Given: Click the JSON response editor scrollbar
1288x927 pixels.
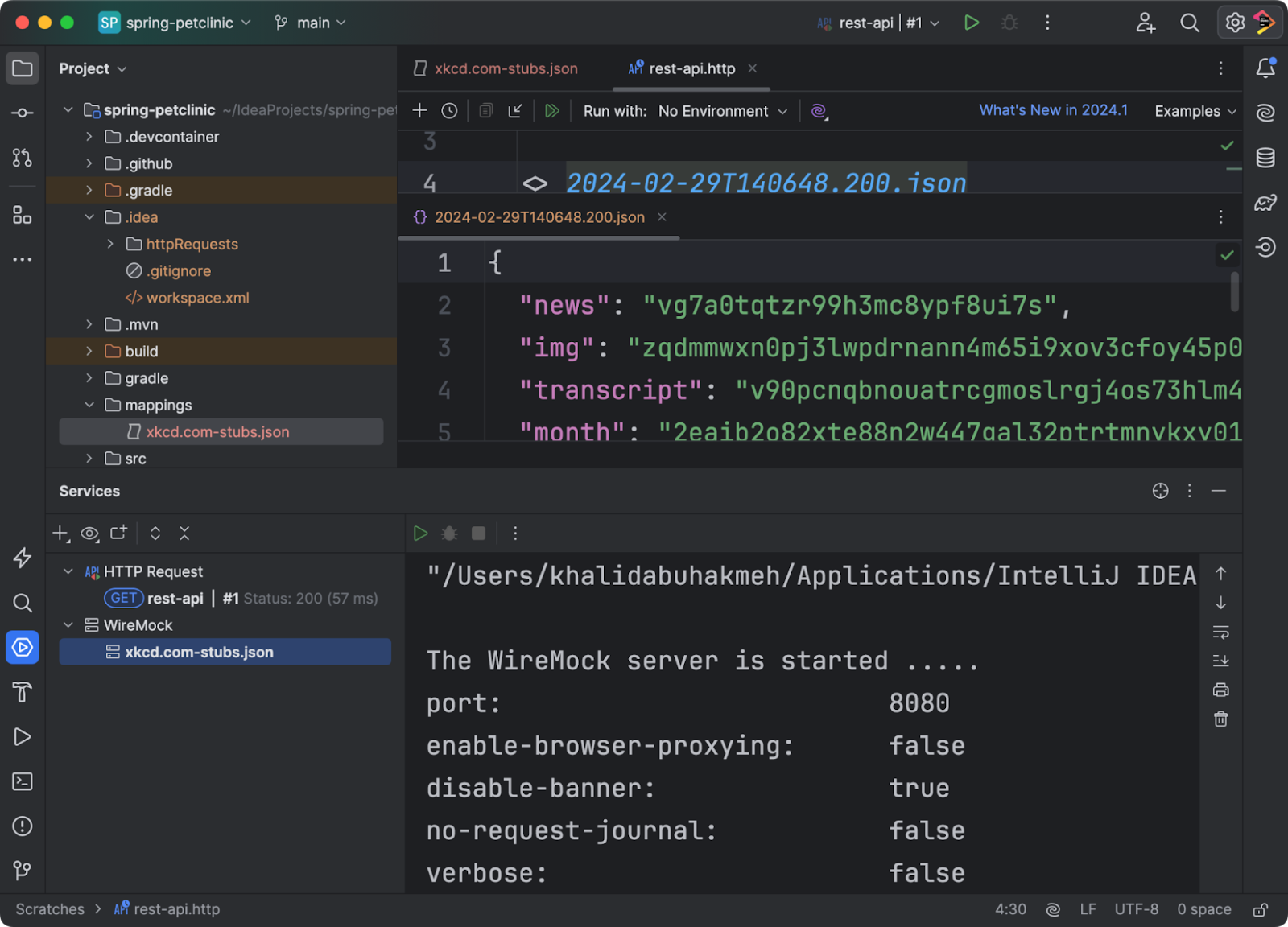Looking at the screenshot, I should point(1234,291).
